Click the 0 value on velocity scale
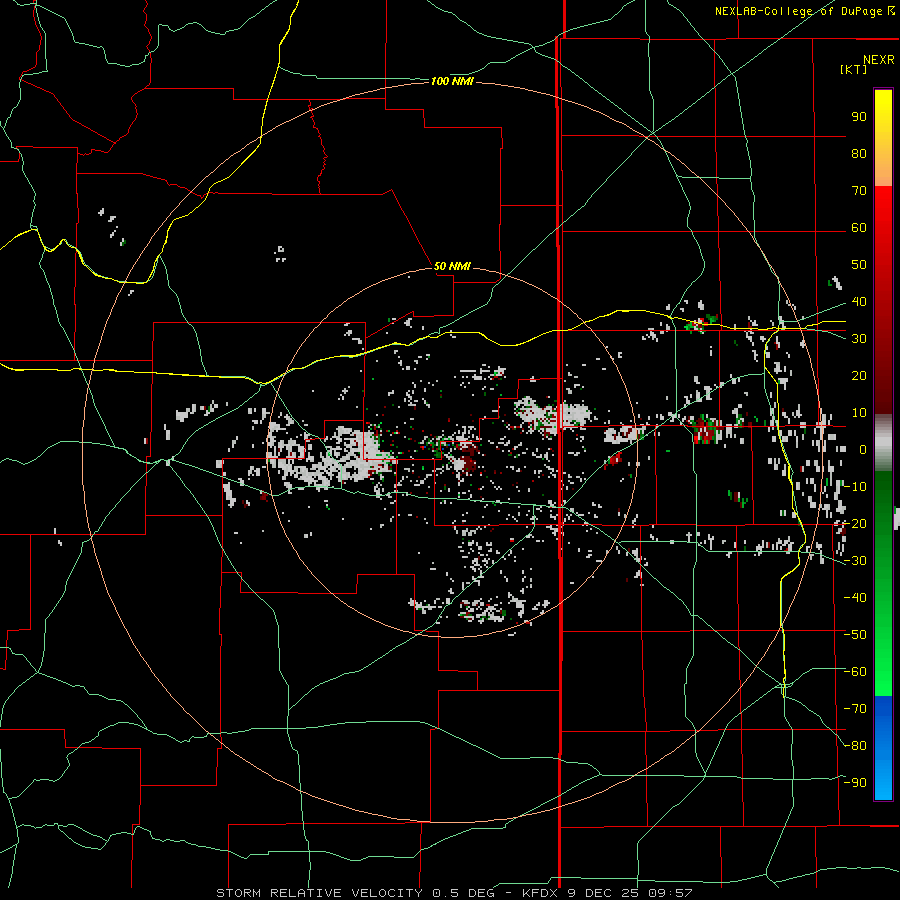The image size is (900, 900). [x=863, y=450]
